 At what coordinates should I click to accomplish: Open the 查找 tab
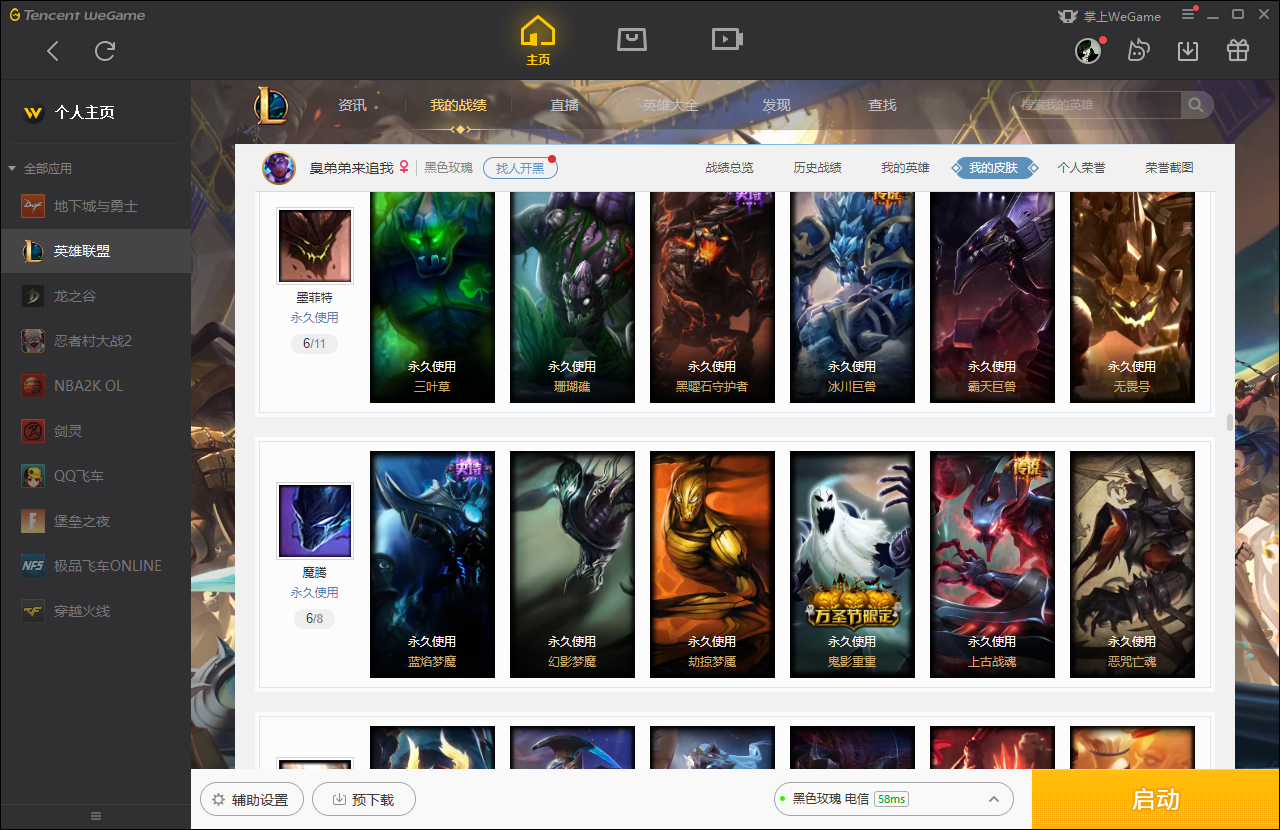coord(882,105)
